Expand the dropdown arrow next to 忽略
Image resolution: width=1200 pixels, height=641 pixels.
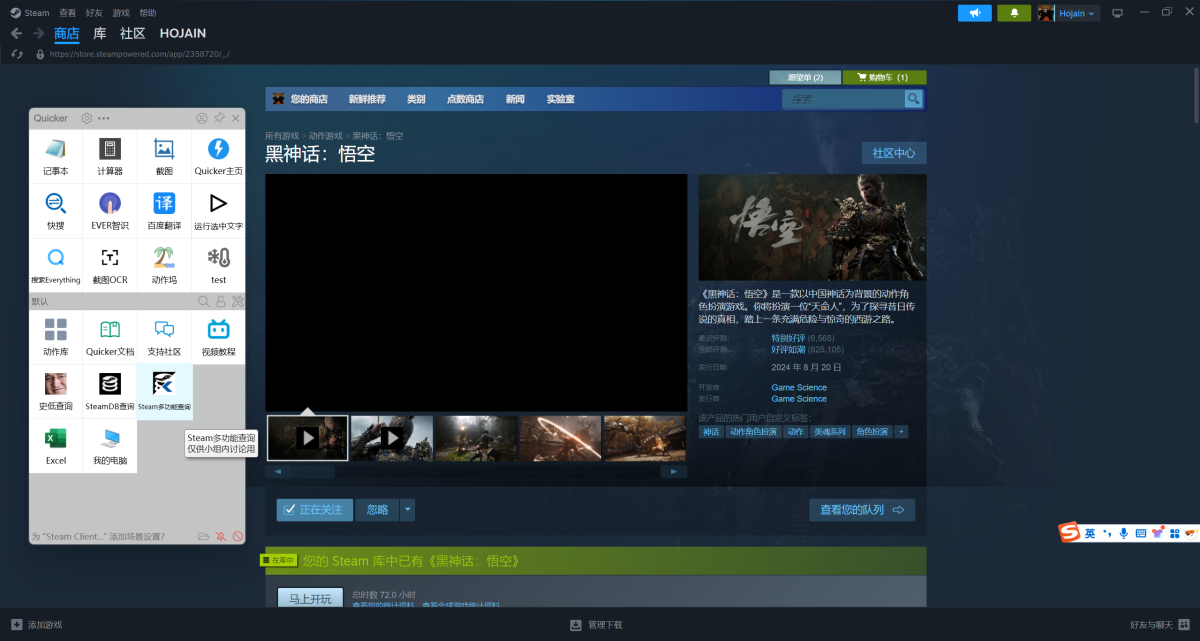[x=407, y=510]
